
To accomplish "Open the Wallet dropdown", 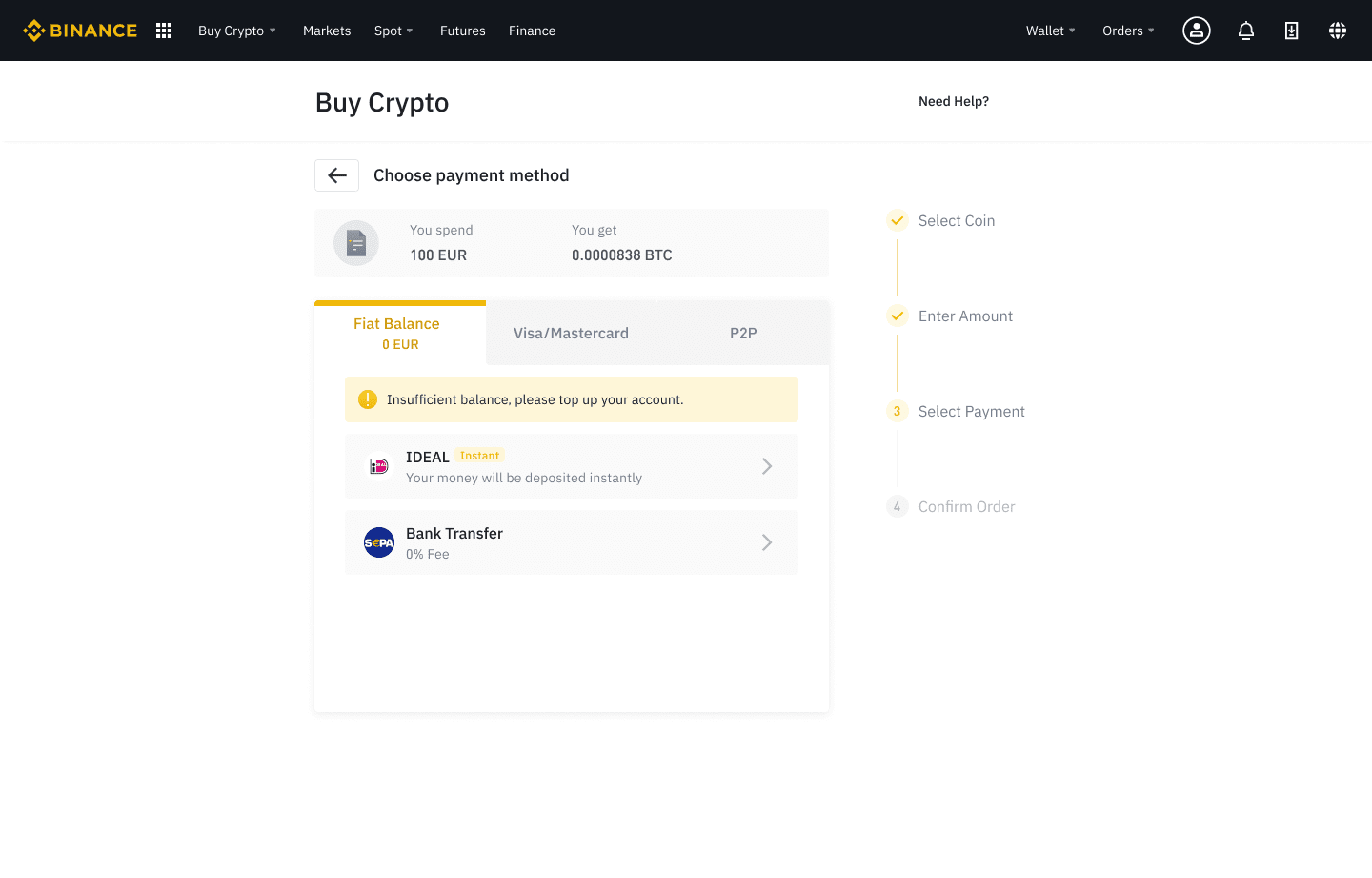I will (1051, 31).
